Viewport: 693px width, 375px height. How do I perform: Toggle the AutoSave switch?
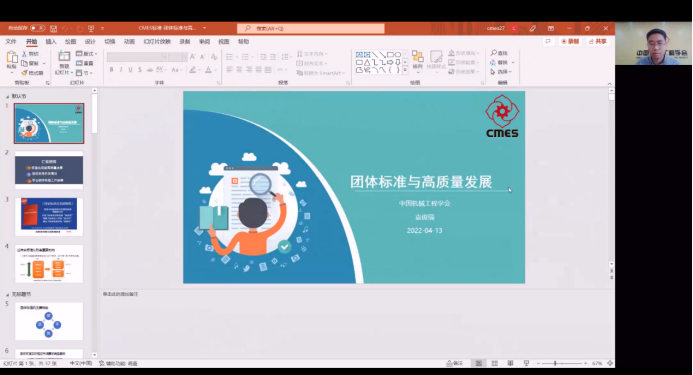pos(37,28)
